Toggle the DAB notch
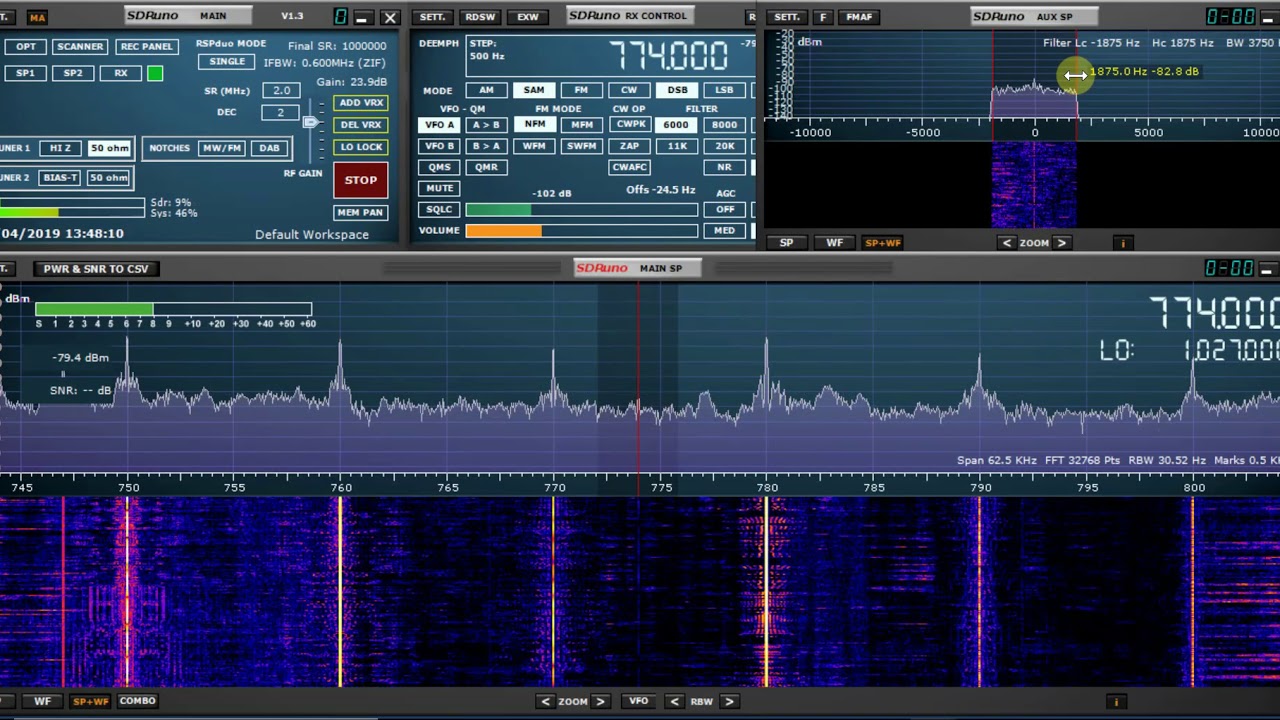 coord(270,148)
